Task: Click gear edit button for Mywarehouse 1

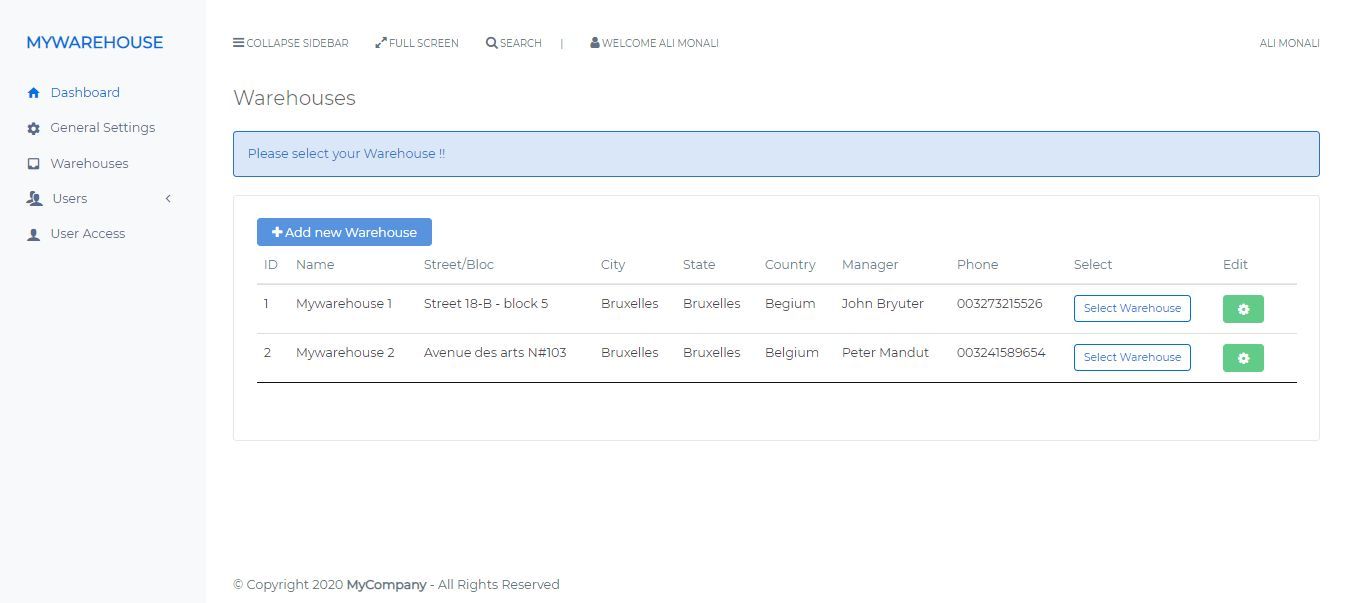Action: (x=1243, y=309)
